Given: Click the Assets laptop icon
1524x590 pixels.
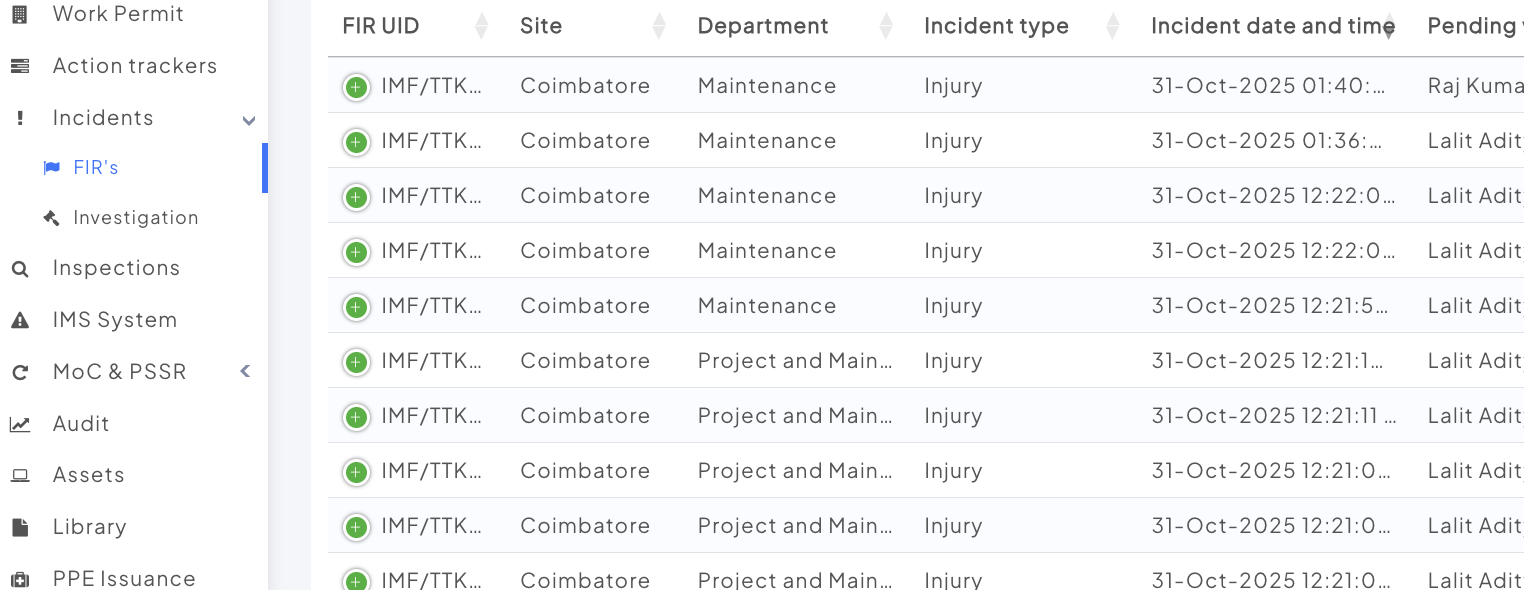Looking at the screenshot, I should 19,475.
